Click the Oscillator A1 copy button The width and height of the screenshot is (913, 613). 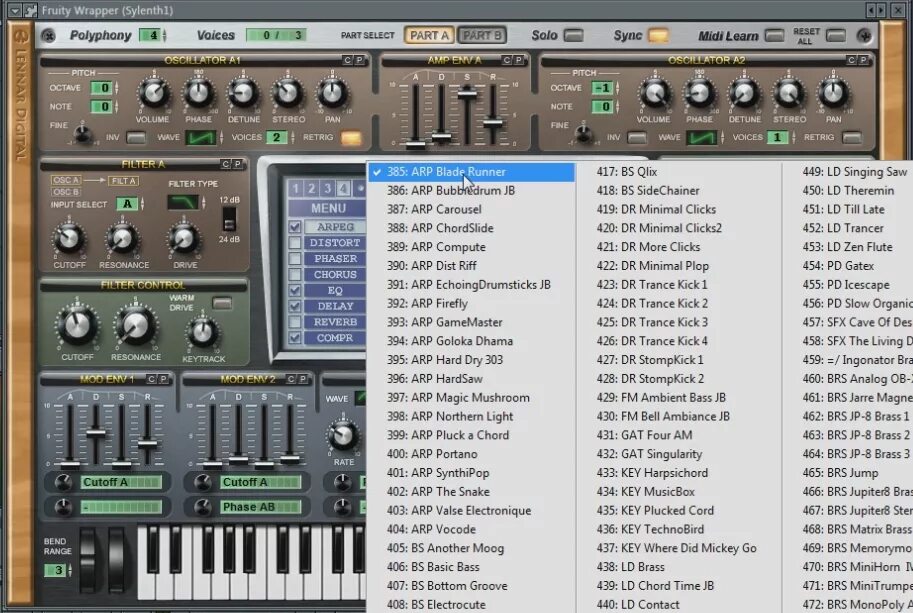point(347,60)
